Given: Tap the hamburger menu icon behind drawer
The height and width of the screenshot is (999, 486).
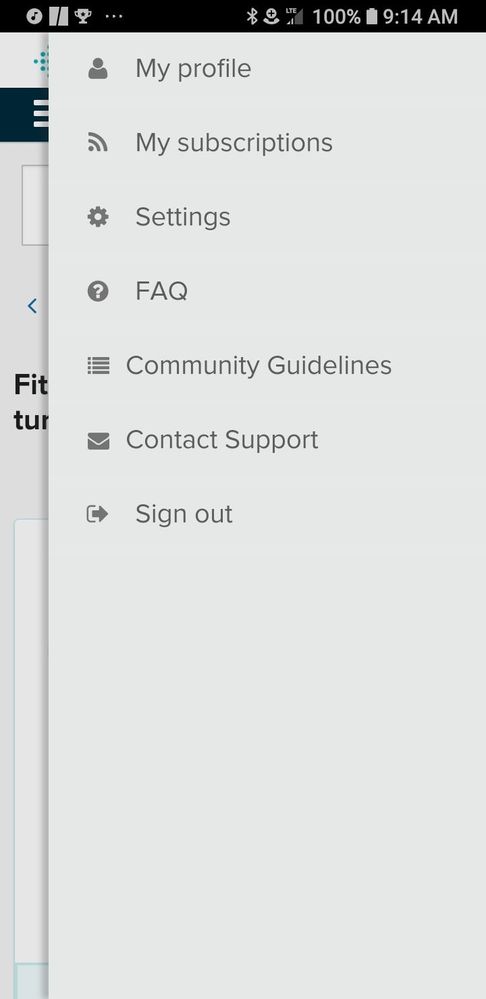Looking at the screenshot, I should 41,115.
